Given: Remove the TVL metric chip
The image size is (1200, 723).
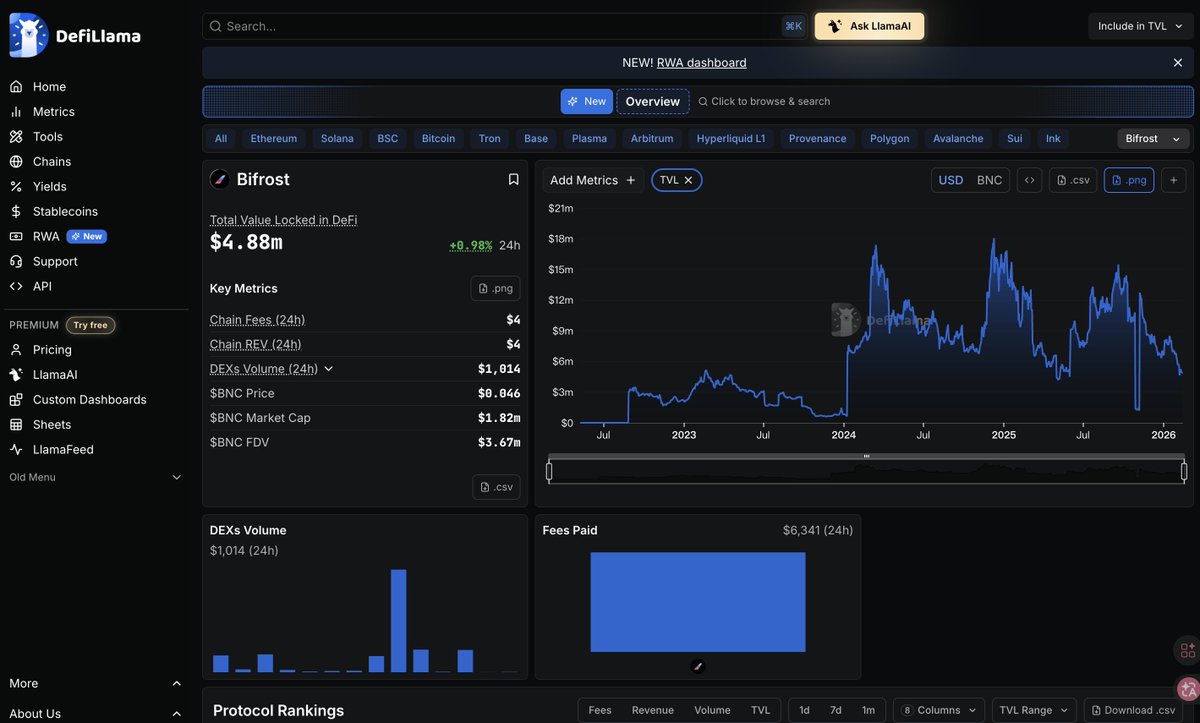Looking at the screenshot, I should click(688, 180).
